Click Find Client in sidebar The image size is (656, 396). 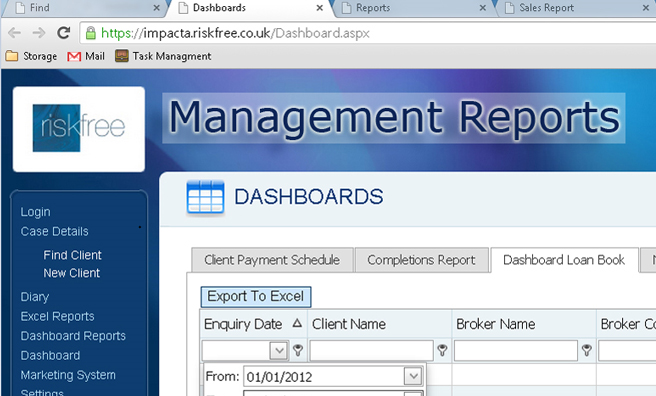[72, 255]
